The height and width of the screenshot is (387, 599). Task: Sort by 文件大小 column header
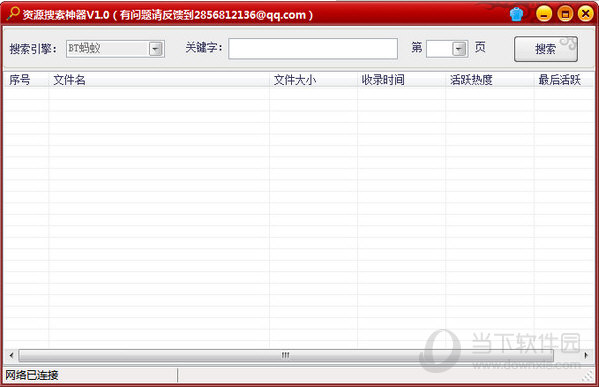pyautogui.click(x=313, y=80)
